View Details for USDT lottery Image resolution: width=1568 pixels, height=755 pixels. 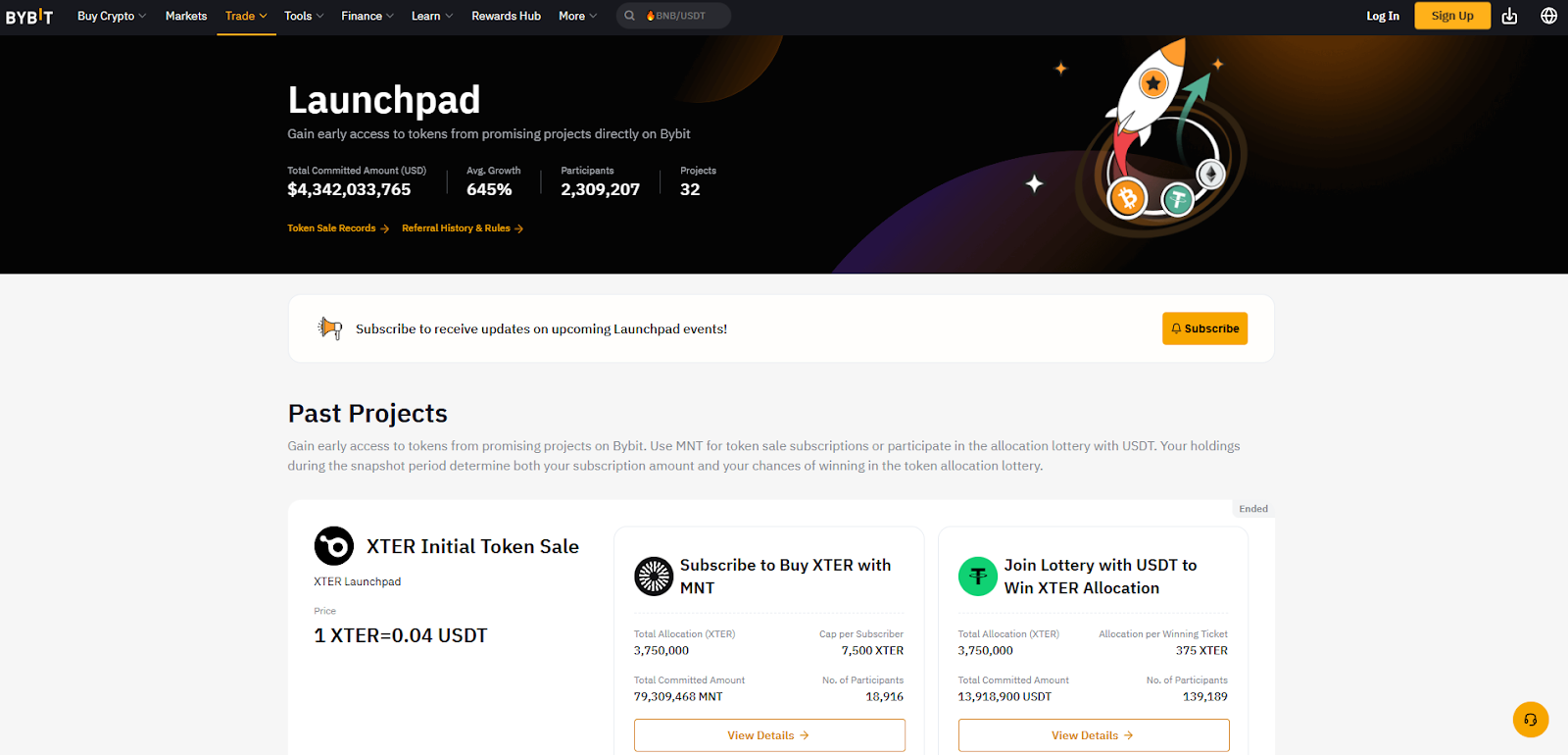tap(1094, 735)
